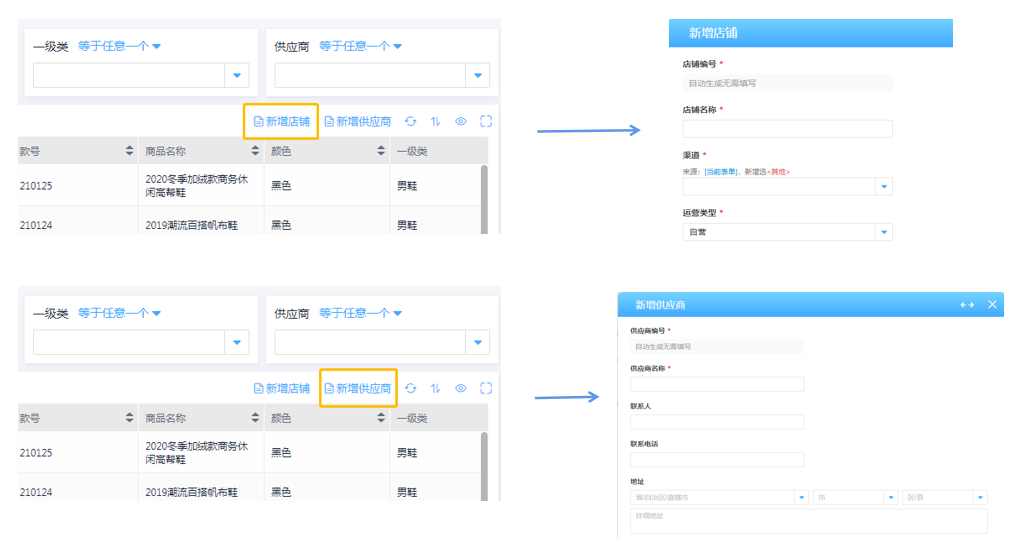Open the 渠道 dropdown in 新增店铺 form
This screenshot has height=558, width=1017.
point(883,187)
